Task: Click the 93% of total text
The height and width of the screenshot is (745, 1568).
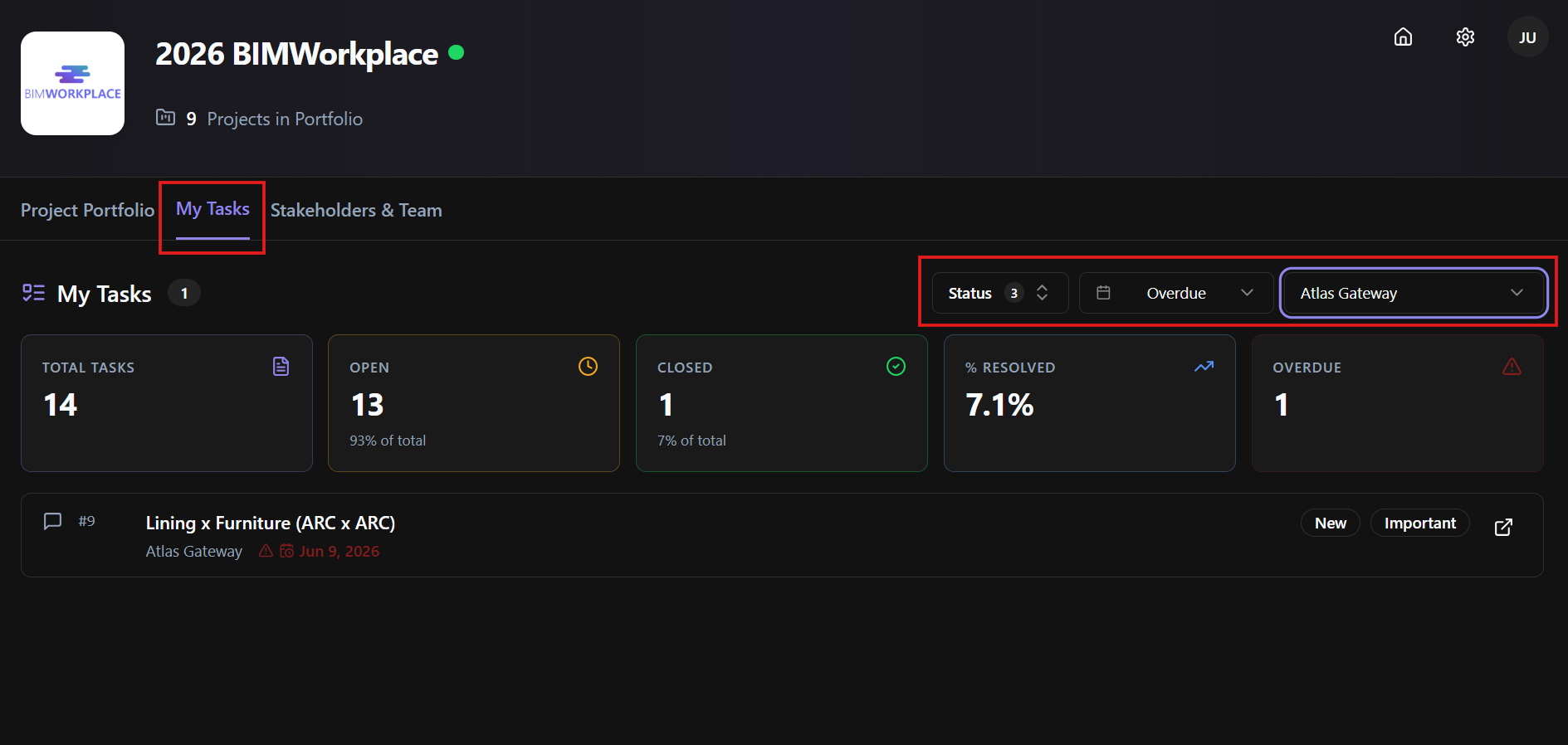Action: click(x=388, y=441)
